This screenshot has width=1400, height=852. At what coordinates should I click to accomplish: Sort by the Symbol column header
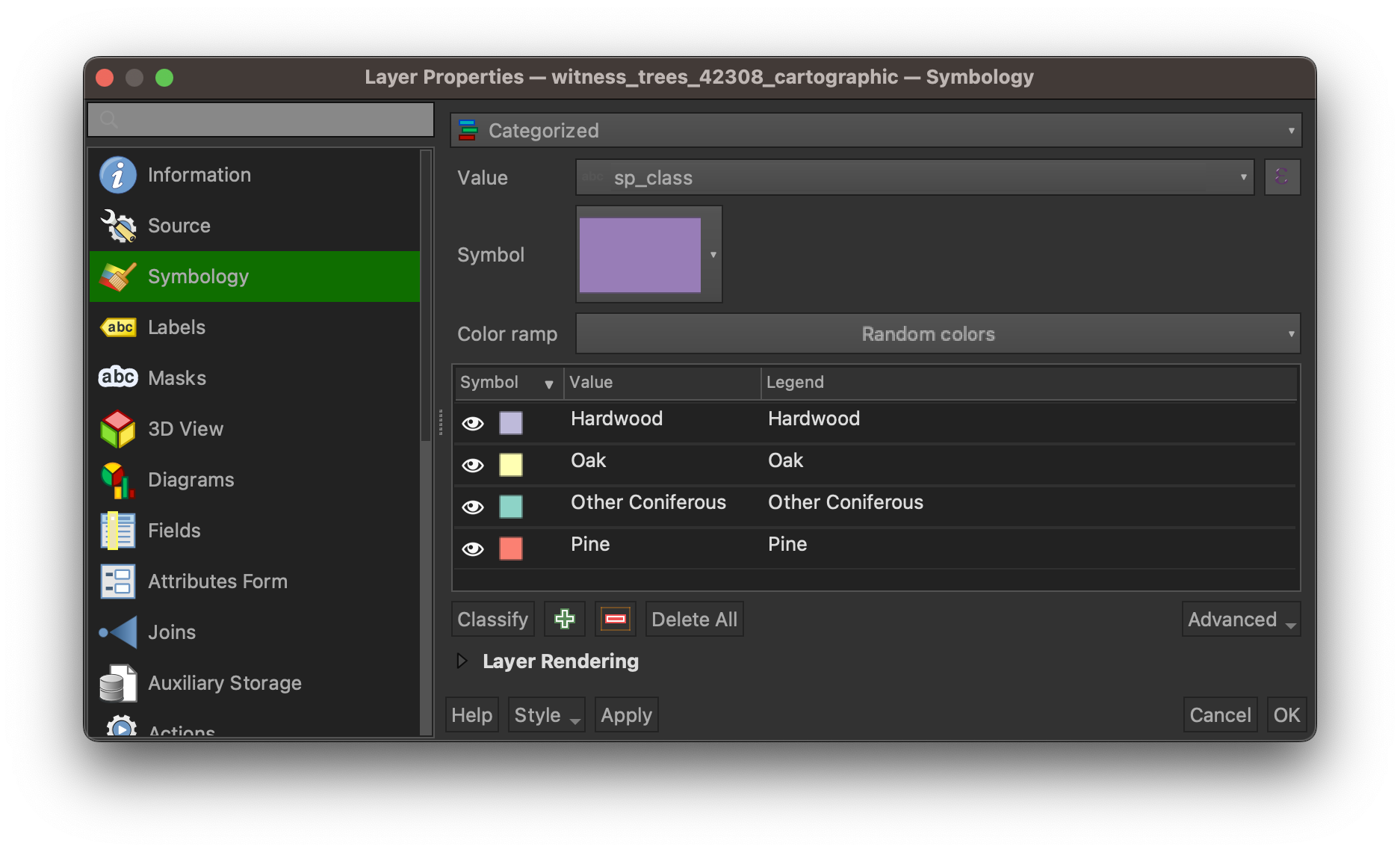coord(508,383)
